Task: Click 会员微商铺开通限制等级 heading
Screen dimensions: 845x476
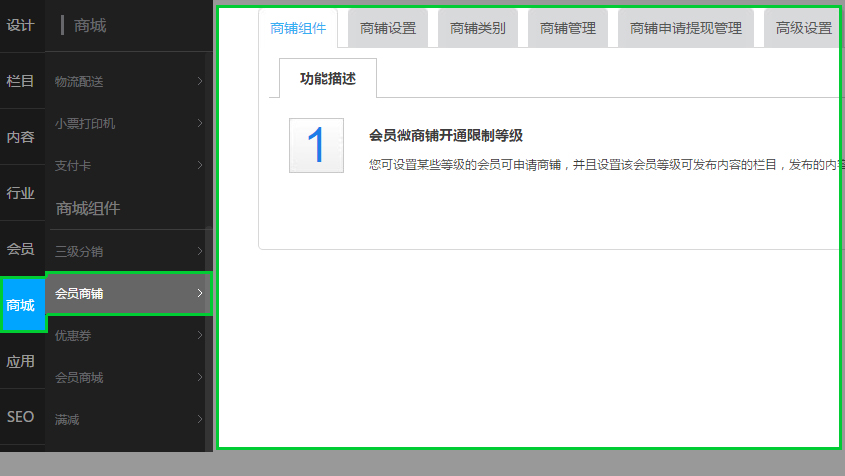Action: 447,135
